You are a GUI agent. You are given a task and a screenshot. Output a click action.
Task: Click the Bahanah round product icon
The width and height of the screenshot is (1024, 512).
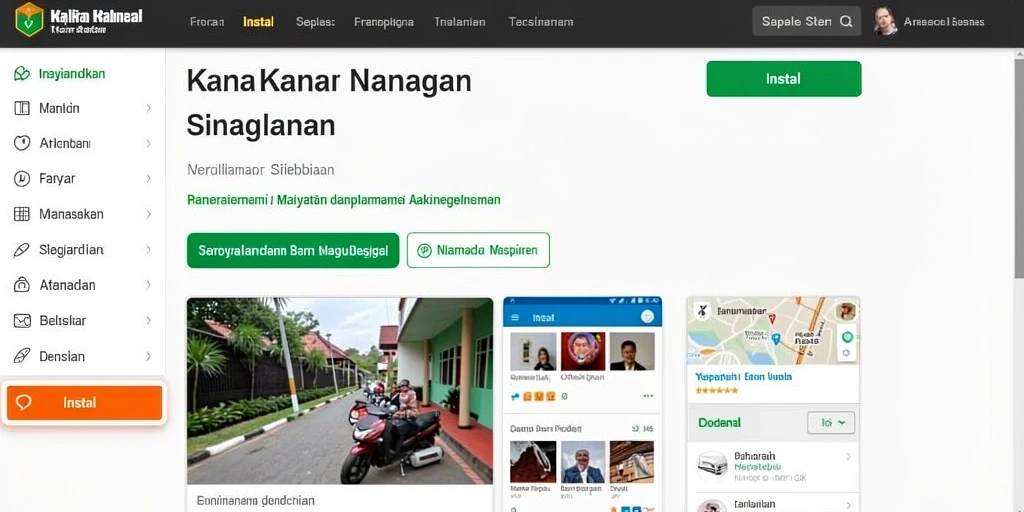click(x=712, y=466)
